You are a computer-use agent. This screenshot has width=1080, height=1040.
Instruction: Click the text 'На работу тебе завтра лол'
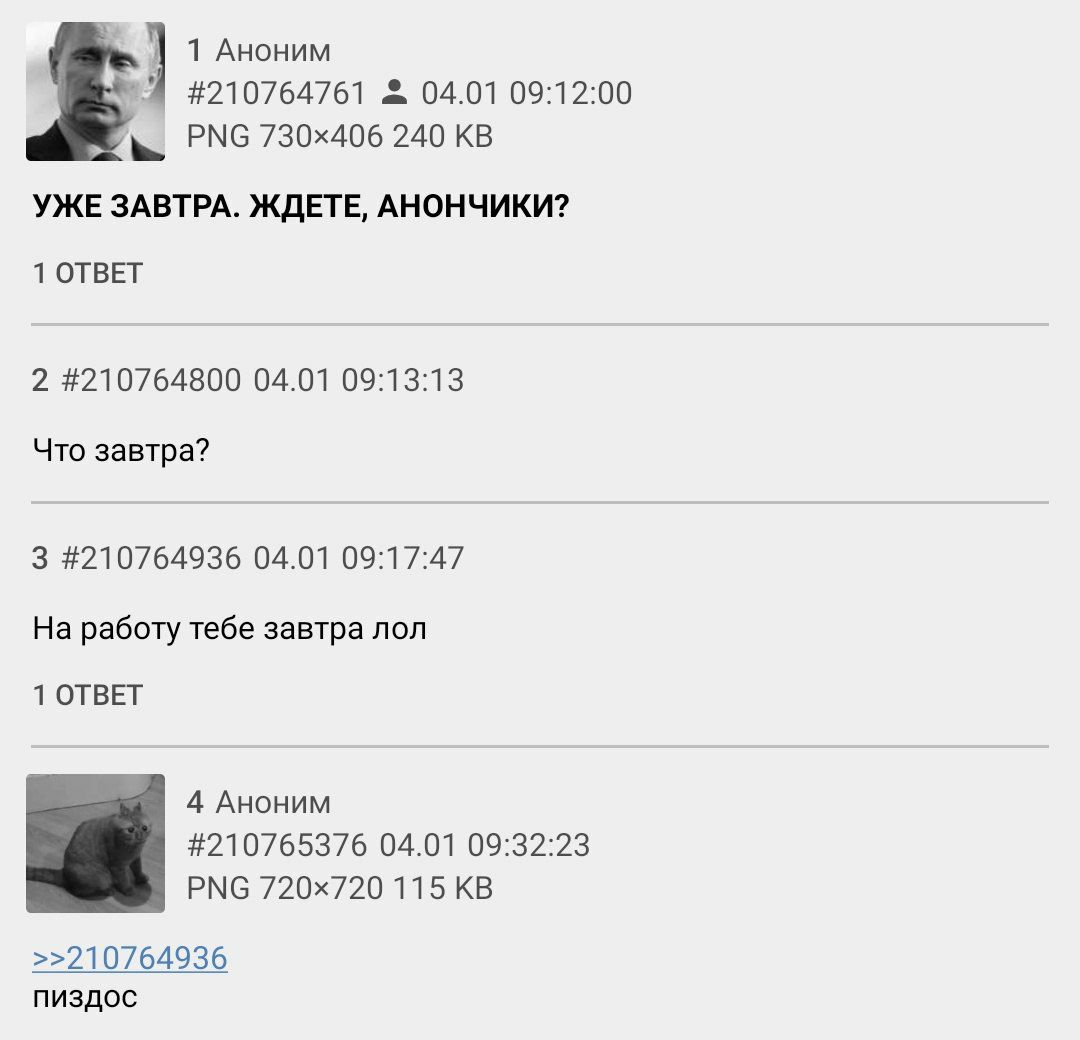click(x=229, y=629)
